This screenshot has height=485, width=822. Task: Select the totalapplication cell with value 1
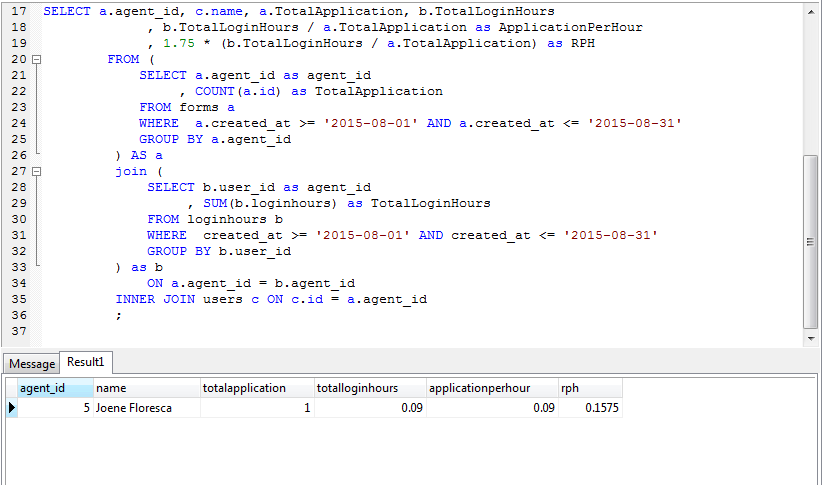(x=255, y=408)
